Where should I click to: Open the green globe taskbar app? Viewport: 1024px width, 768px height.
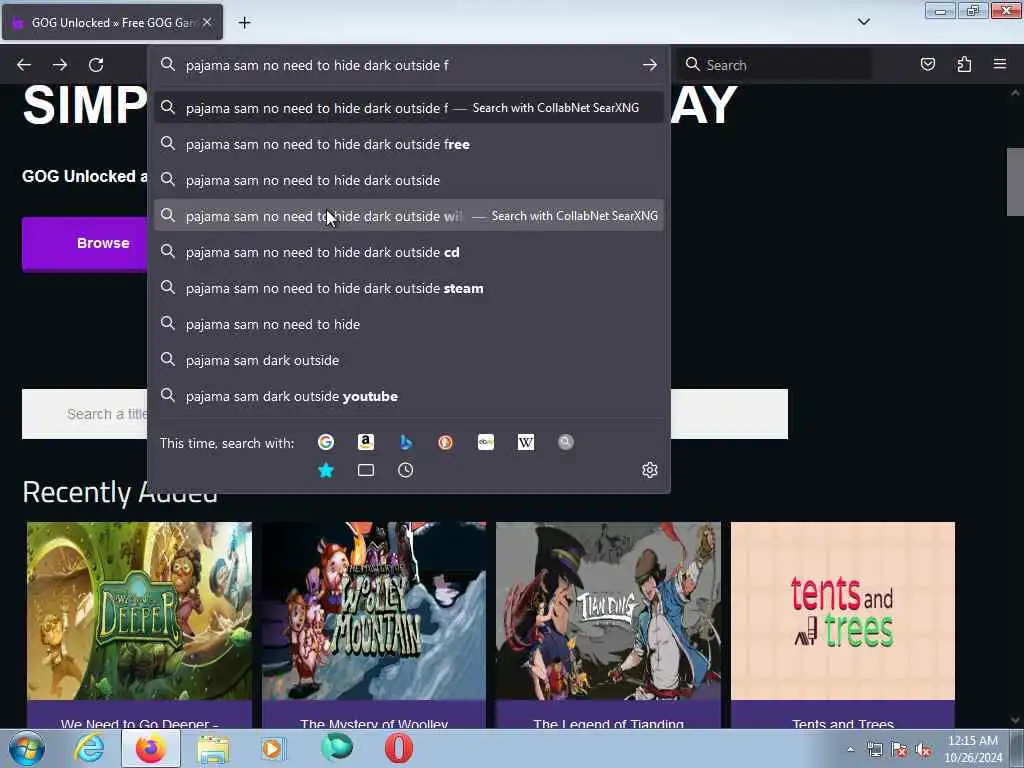click(337, 748)
